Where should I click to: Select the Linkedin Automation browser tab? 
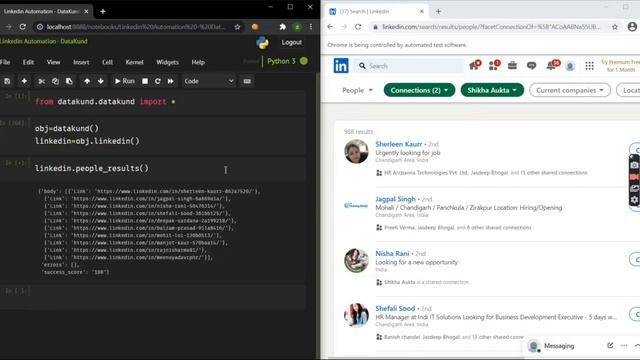45,11
